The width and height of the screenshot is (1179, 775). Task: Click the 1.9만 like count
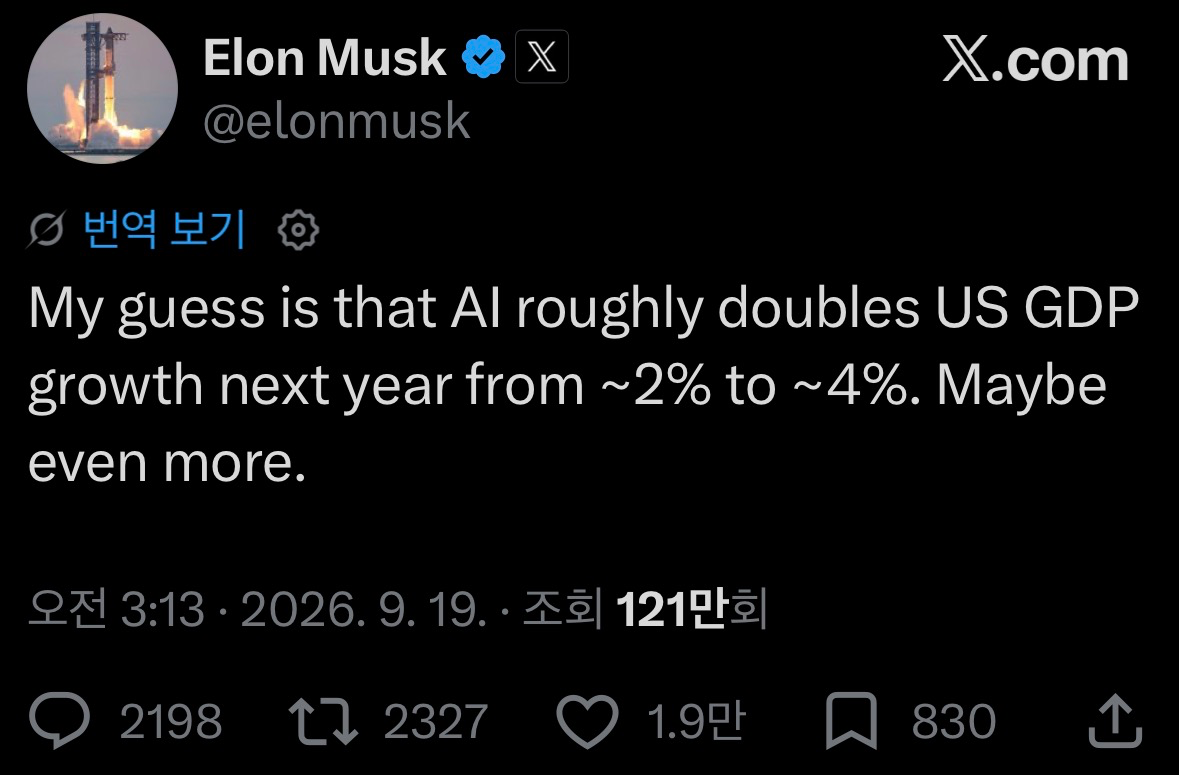coord(696,721)
